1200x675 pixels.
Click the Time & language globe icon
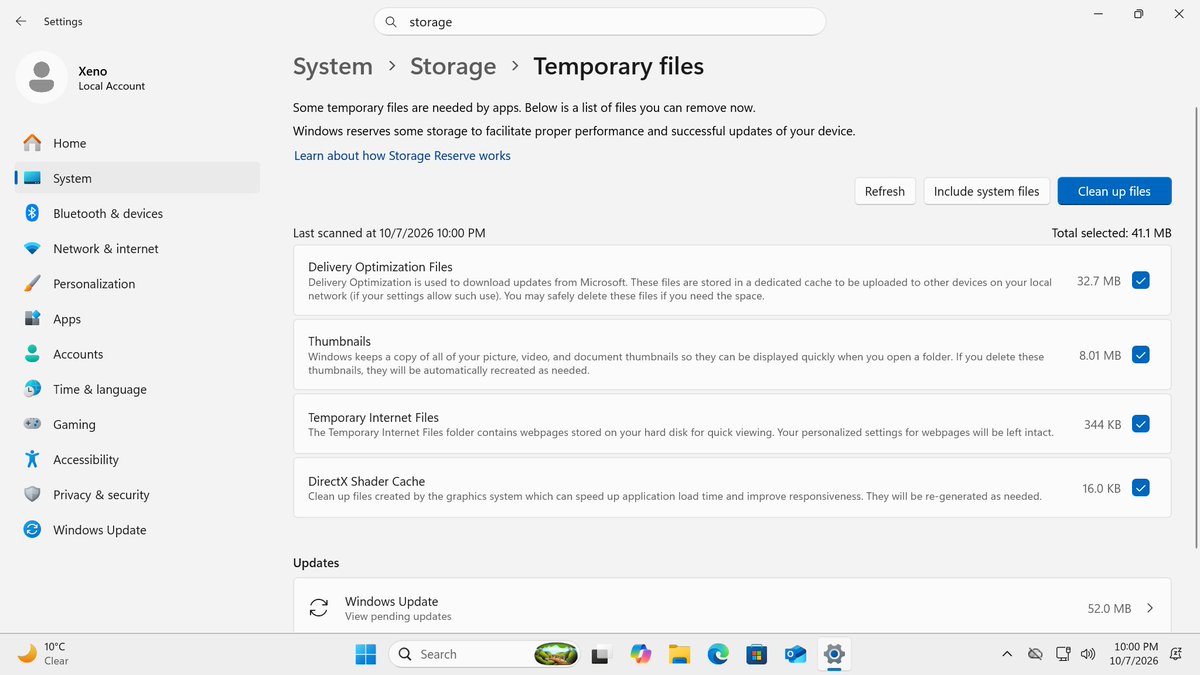click(32, 389)
